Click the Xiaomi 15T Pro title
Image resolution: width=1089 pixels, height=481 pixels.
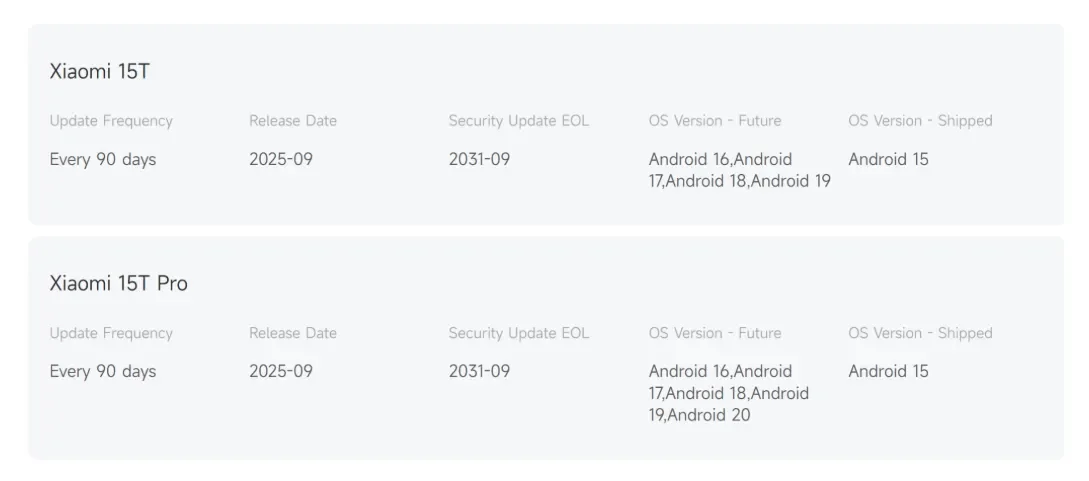pos(118,284)
